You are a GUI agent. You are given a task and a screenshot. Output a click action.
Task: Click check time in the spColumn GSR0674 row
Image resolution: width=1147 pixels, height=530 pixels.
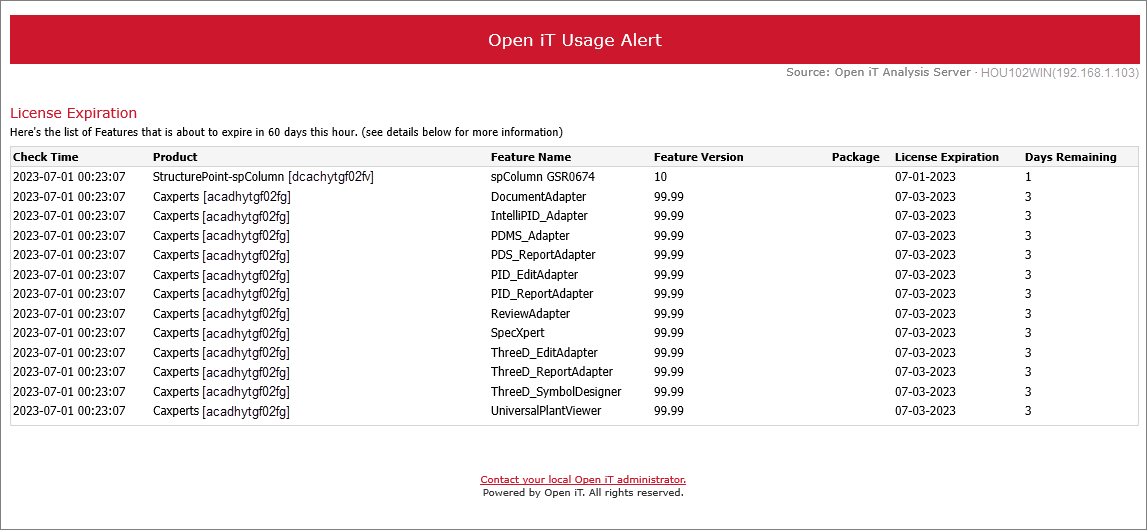click(x=69, y=177)
